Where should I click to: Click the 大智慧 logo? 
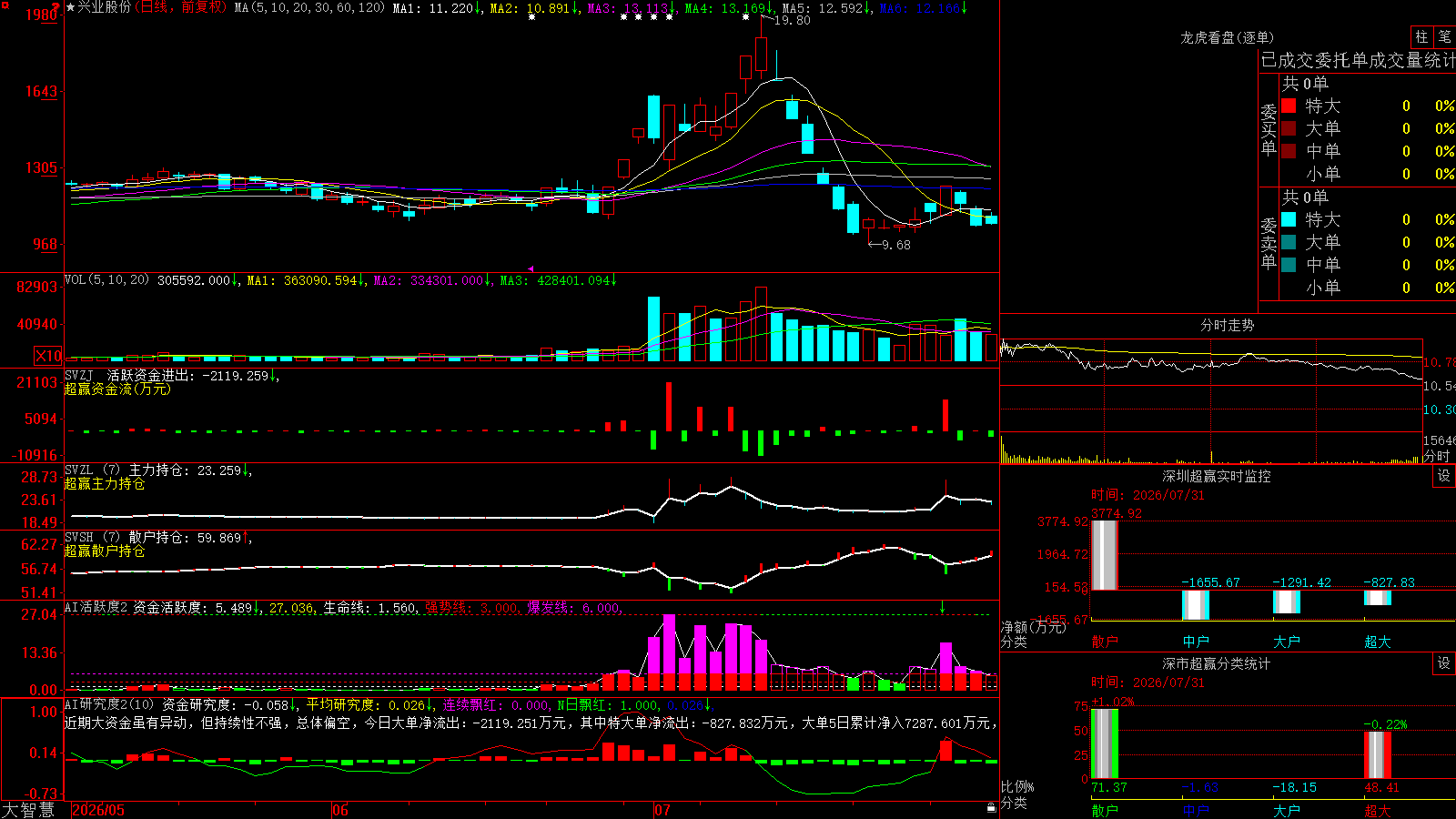point(28,810)
